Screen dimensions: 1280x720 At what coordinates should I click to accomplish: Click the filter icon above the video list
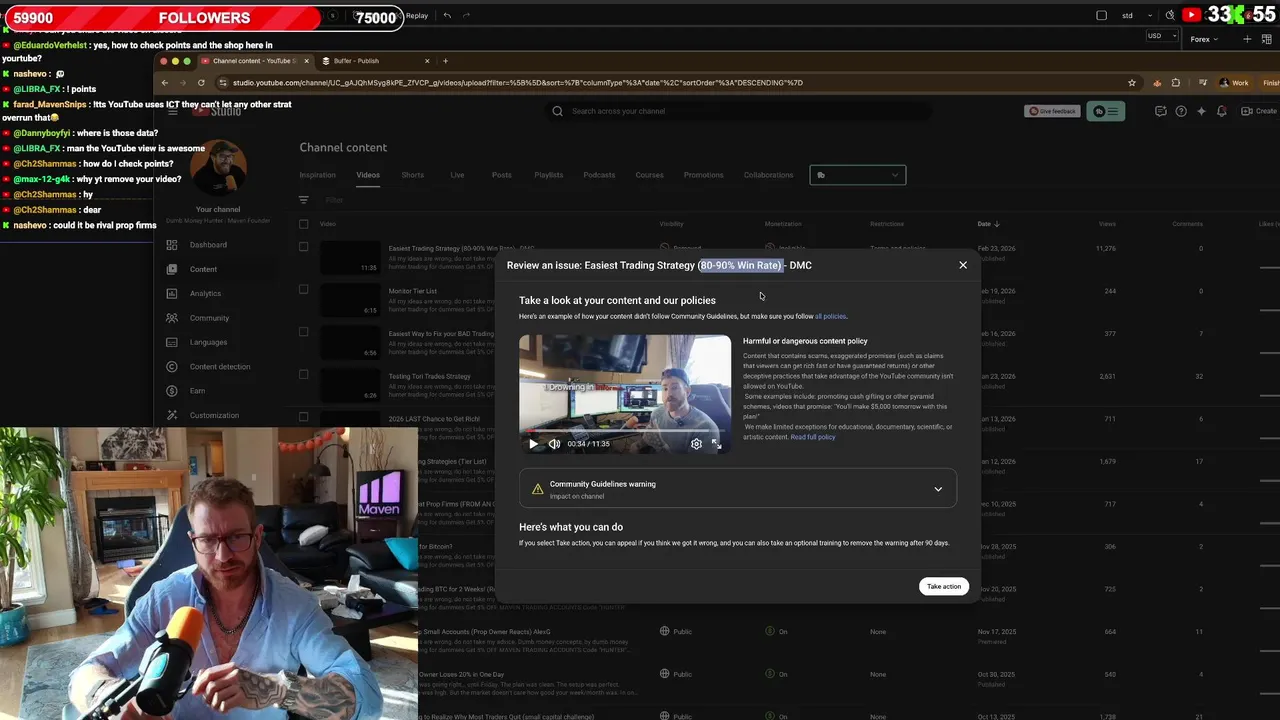[304, 200]
